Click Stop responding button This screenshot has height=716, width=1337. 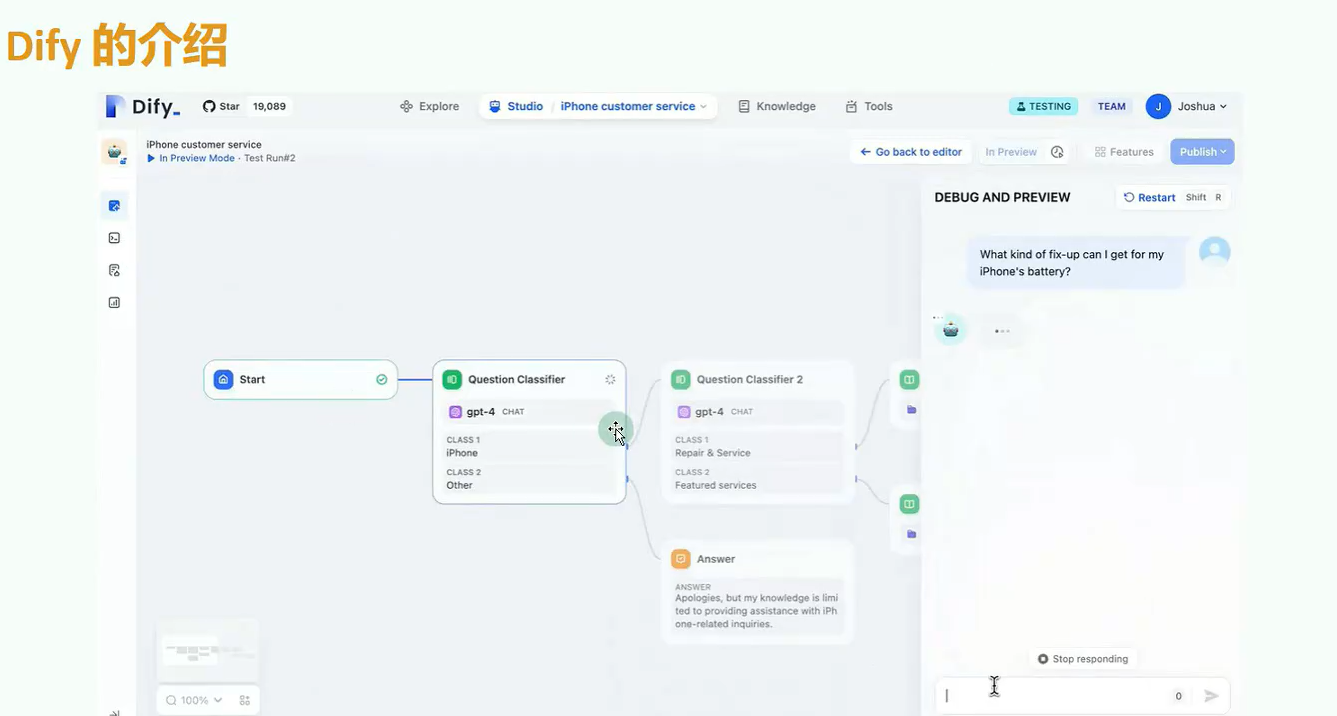pyautogui.click(x=1083, y=659)
